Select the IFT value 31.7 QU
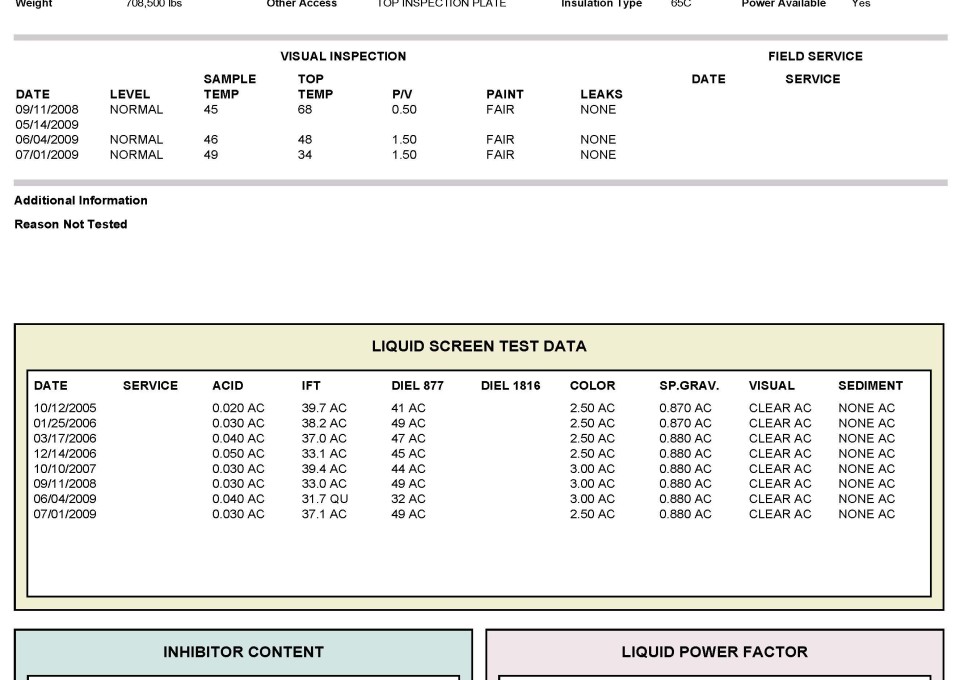Screen dimensions: 960x680 [324, 499]
